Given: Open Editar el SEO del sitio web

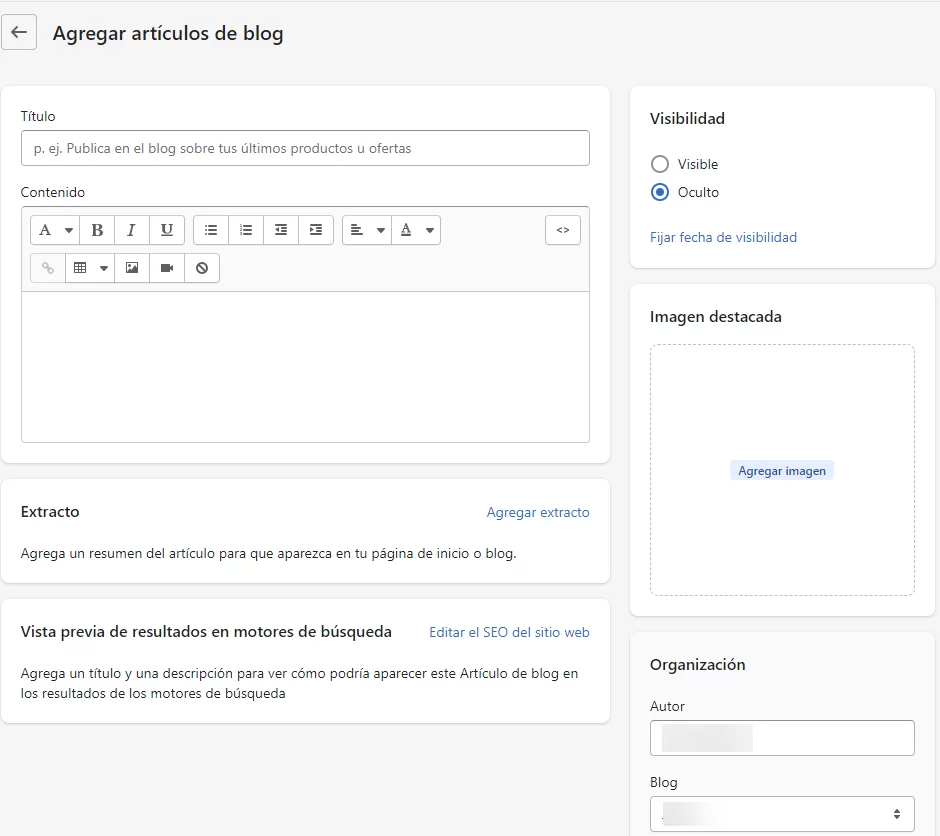Looking at the screenshot, I should (509, 632).
